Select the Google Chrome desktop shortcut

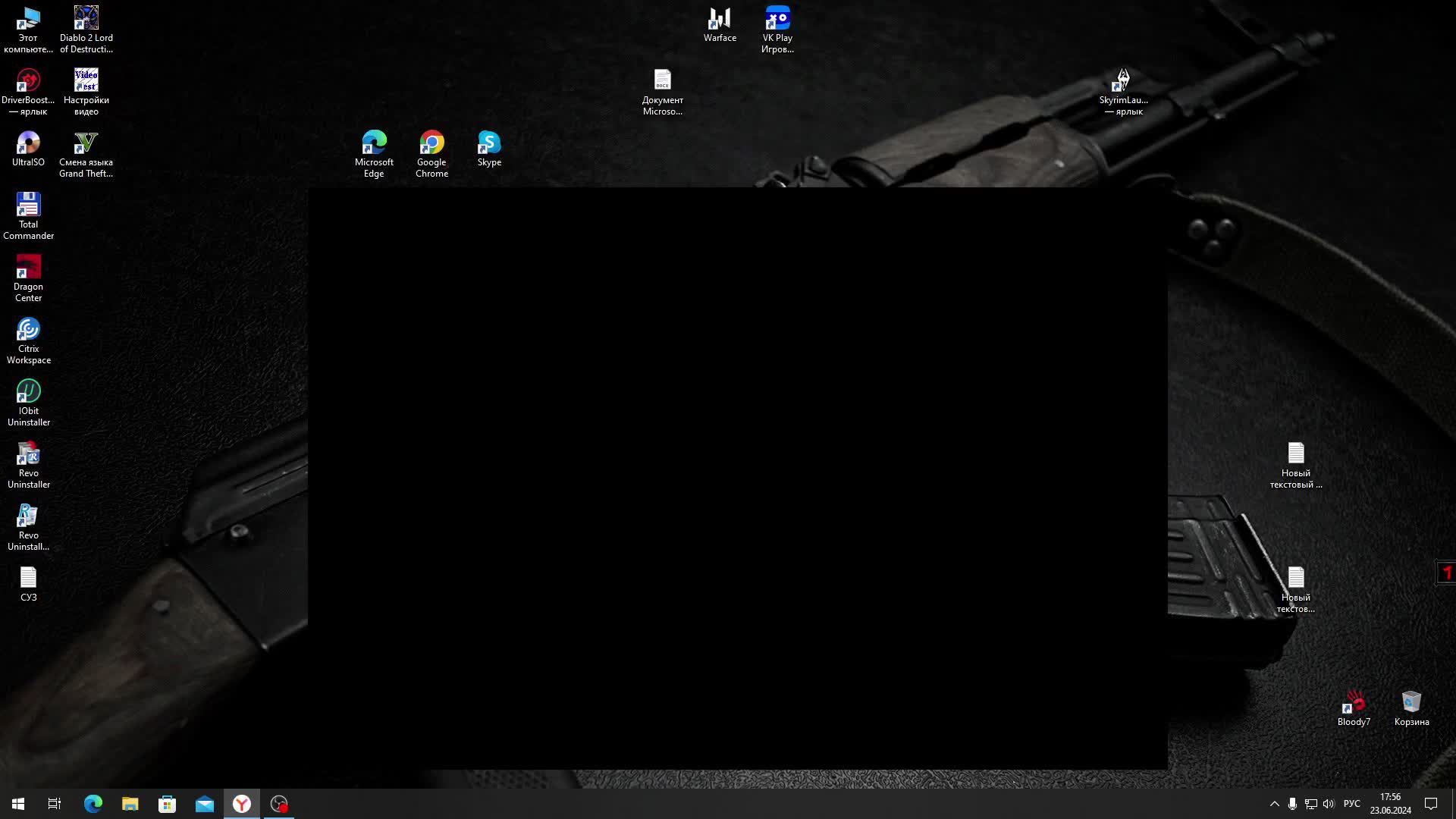click(x=431, y=155)
